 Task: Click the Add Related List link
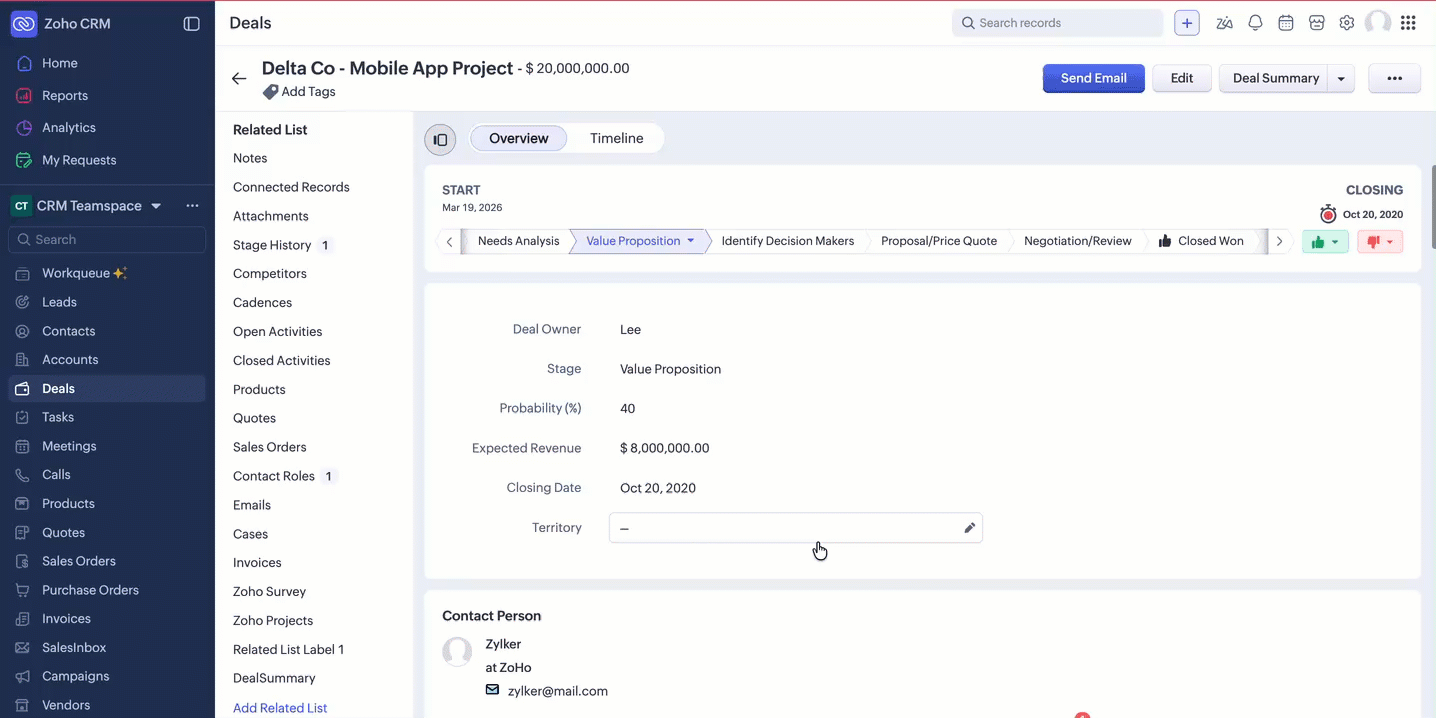click(x=280, y=708)
